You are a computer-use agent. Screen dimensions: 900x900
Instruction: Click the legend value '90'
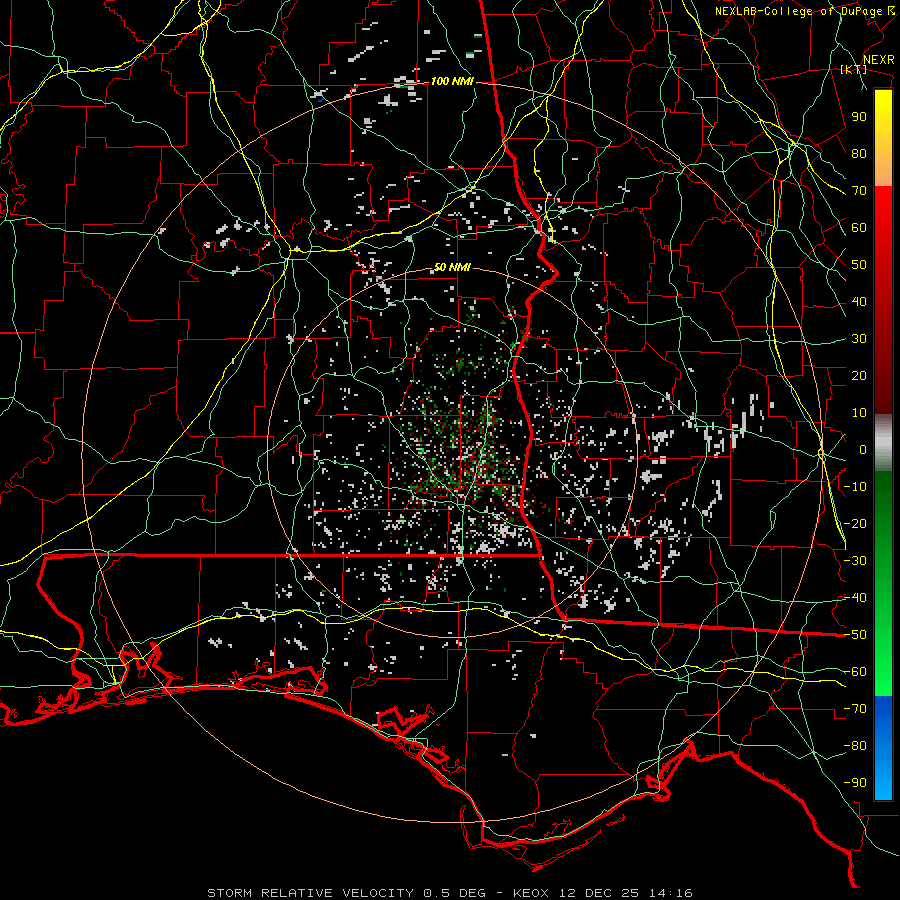pos(859,117)
